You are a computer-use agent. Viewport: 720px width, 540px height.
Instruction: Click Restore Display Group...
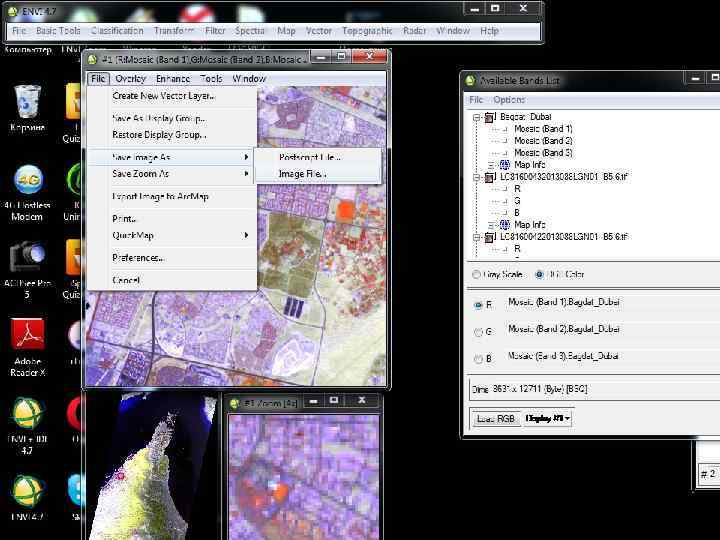170,135
